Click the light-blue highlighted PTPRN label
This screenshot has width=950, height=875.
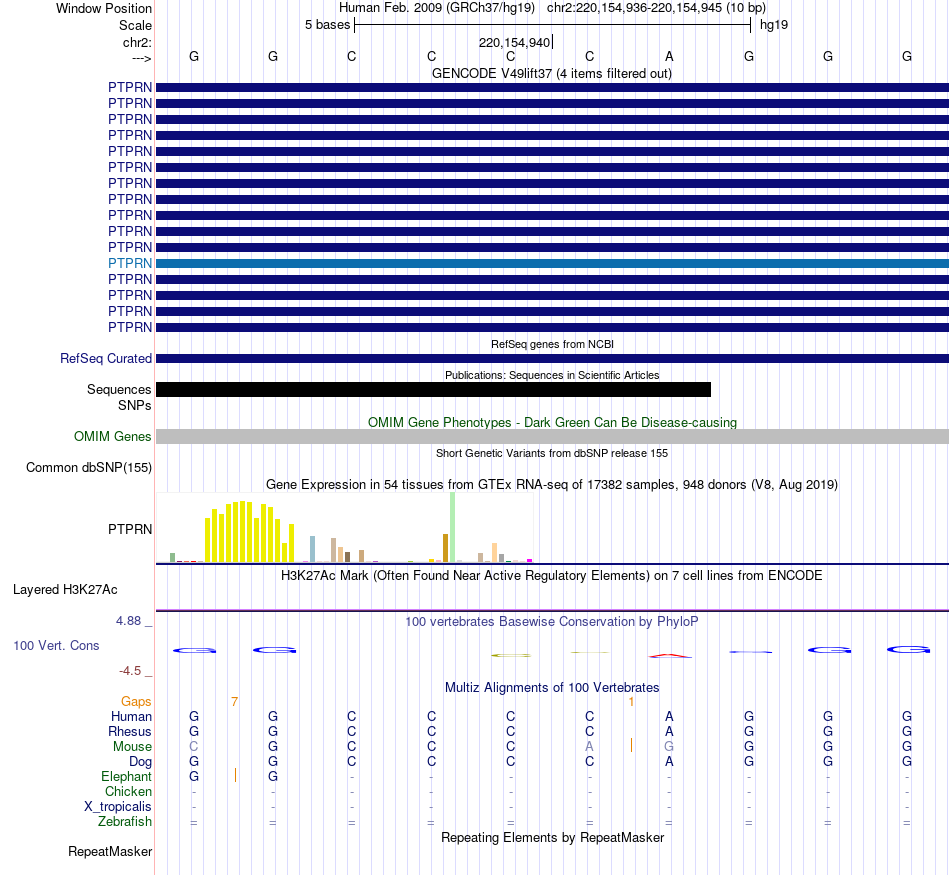point(130,263)
